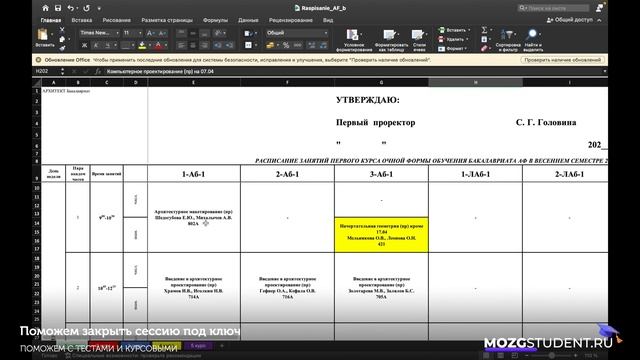Image resolution: width=640 pixels, height=360 pixels.
Task: Toggle bold Ж formatting
Action: click(x=84, y=45)
